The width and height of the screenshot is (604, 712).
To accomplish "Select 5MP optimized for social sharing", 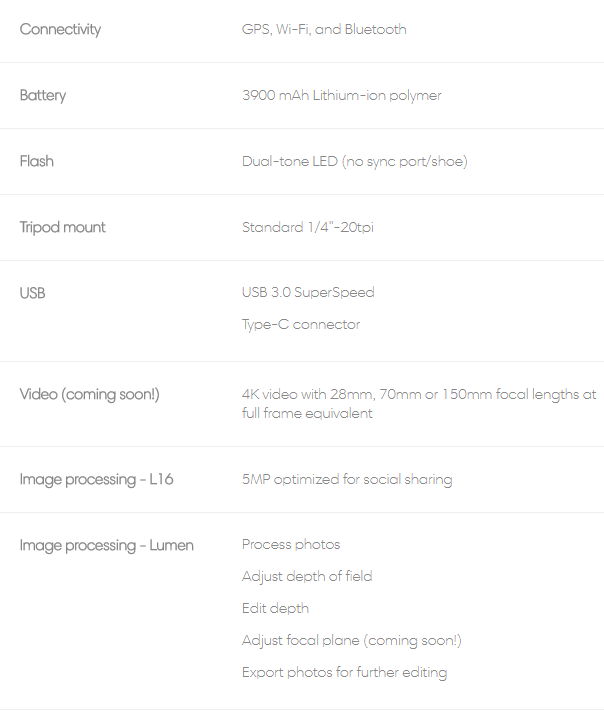I will [x=347, y=480].
